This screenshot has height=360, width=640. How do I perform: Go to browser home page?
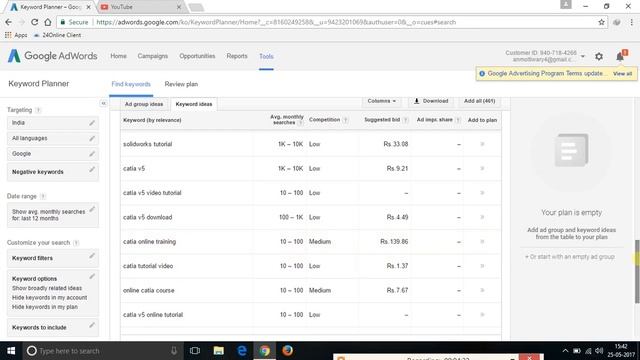click(48, 22)
